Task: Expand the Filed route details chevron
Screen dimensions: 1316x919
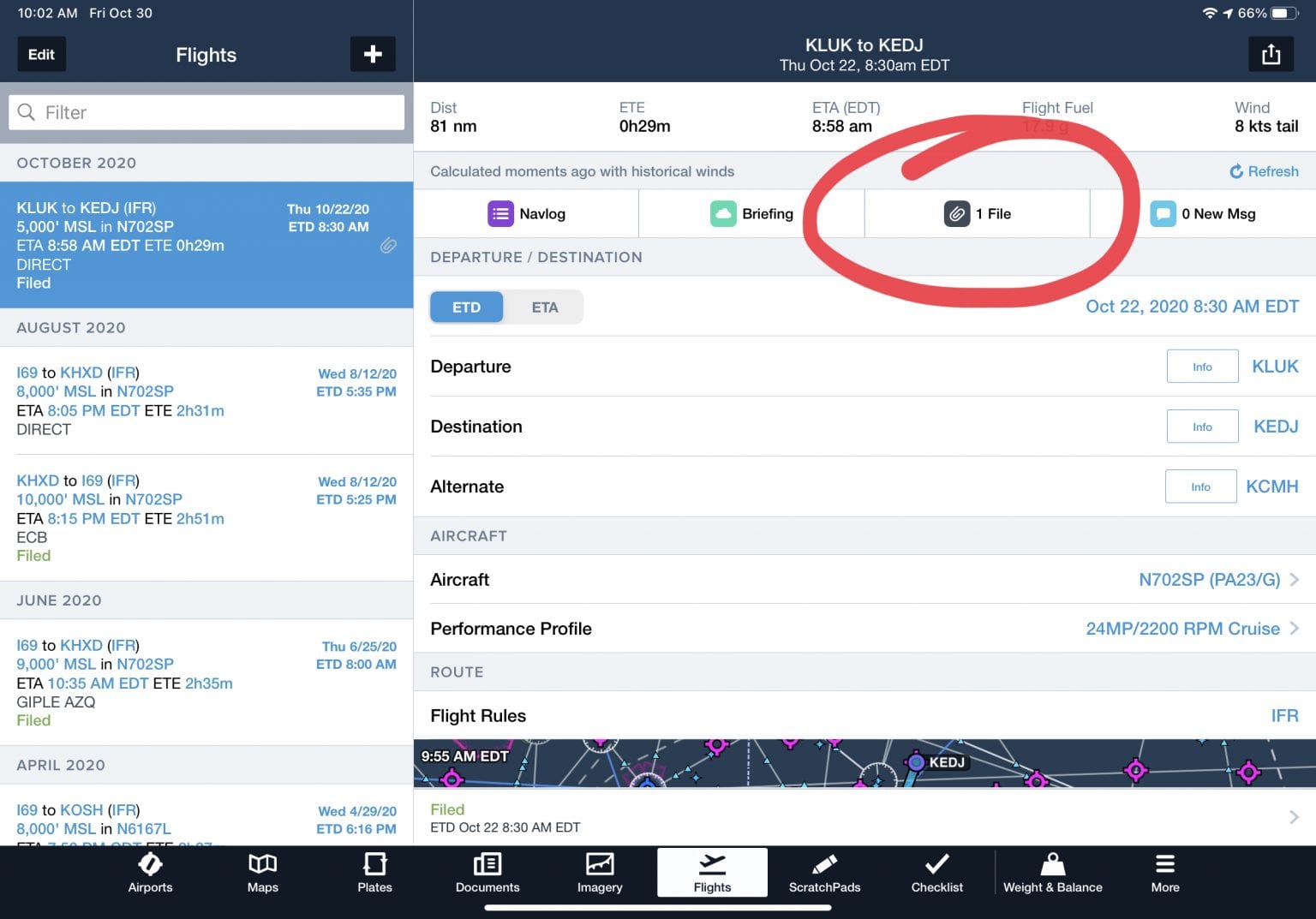Action: [x=1293, y=817]
